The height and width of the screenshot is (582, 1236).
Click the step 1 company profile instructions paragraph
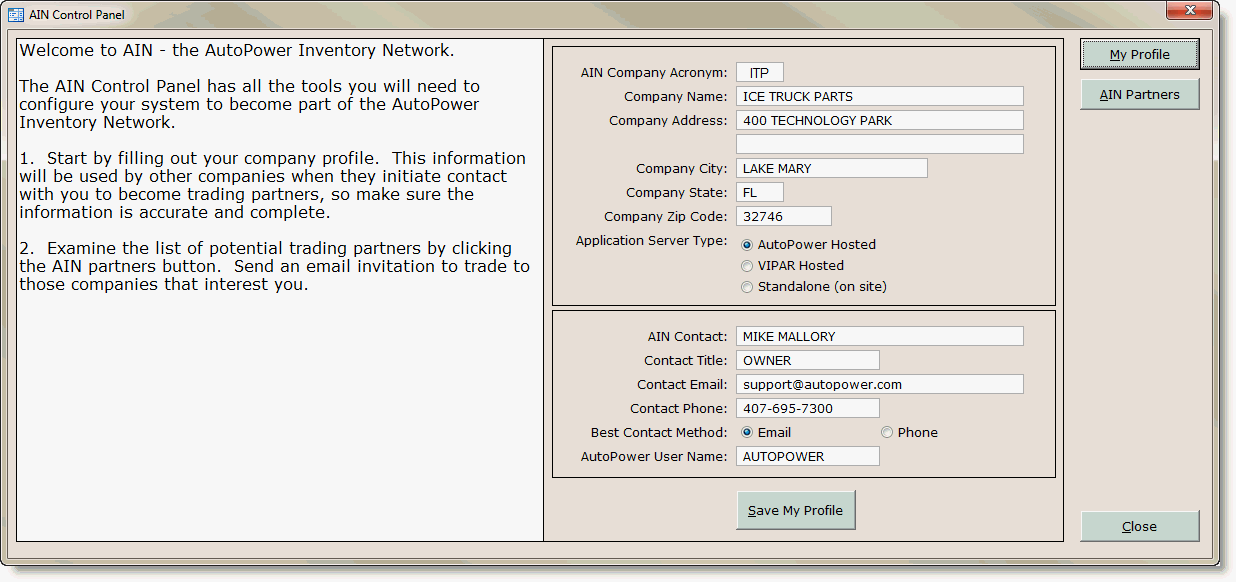coord(273,185)
